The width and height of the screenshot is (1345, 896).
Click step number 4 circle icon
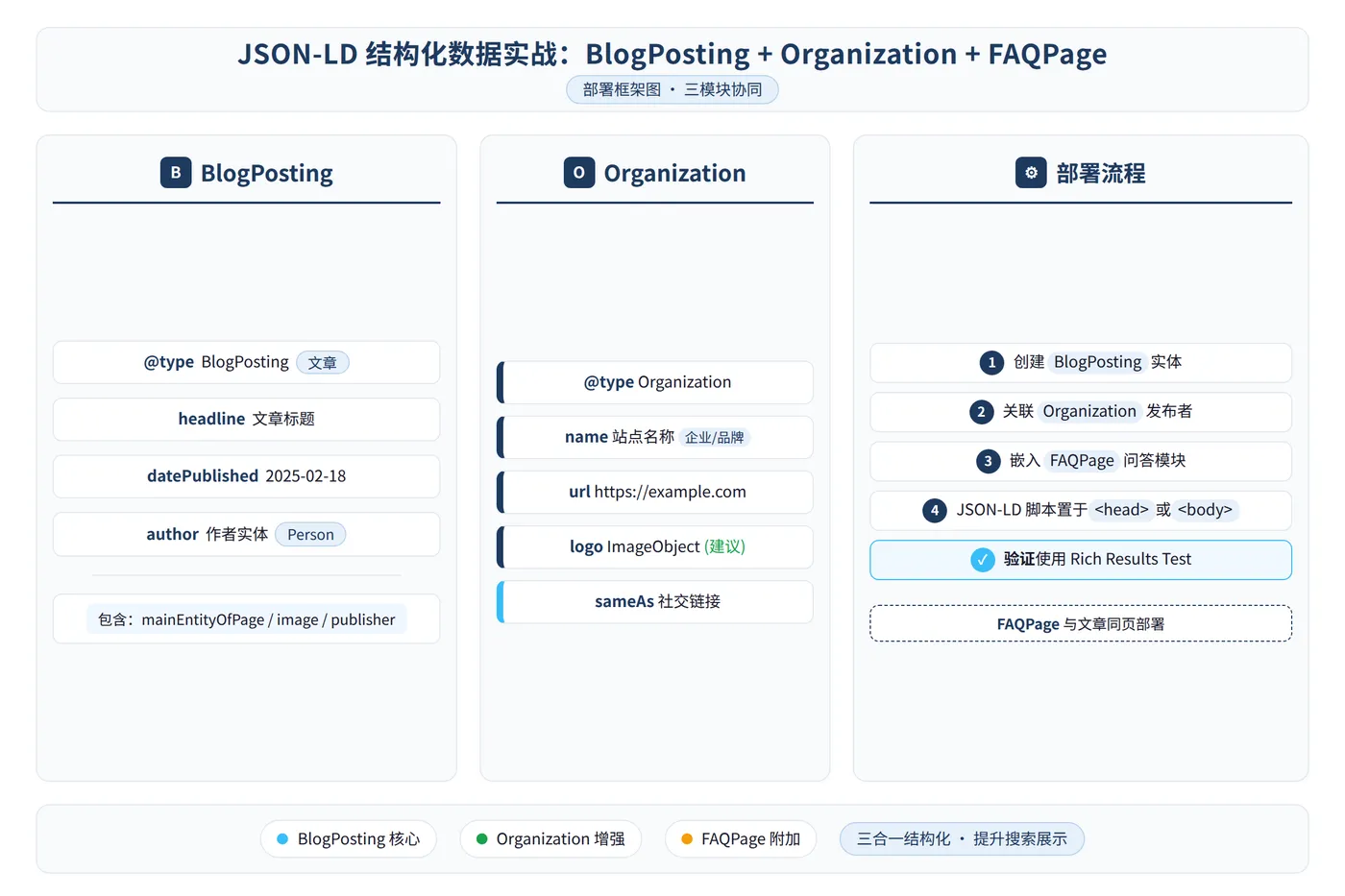(x=935, y=510)
